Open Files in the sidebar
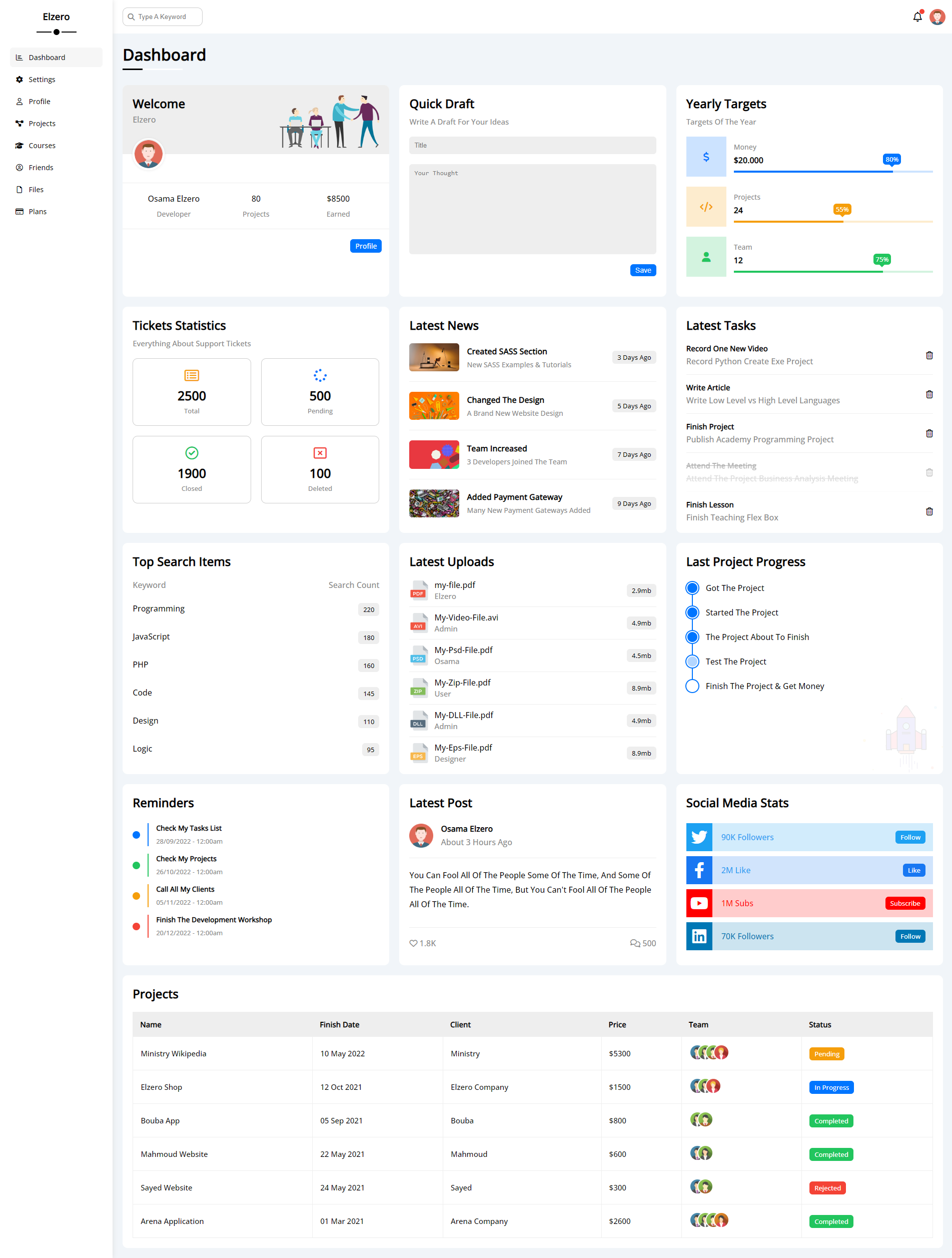952x1258 pixels. (x=57, y=189)
